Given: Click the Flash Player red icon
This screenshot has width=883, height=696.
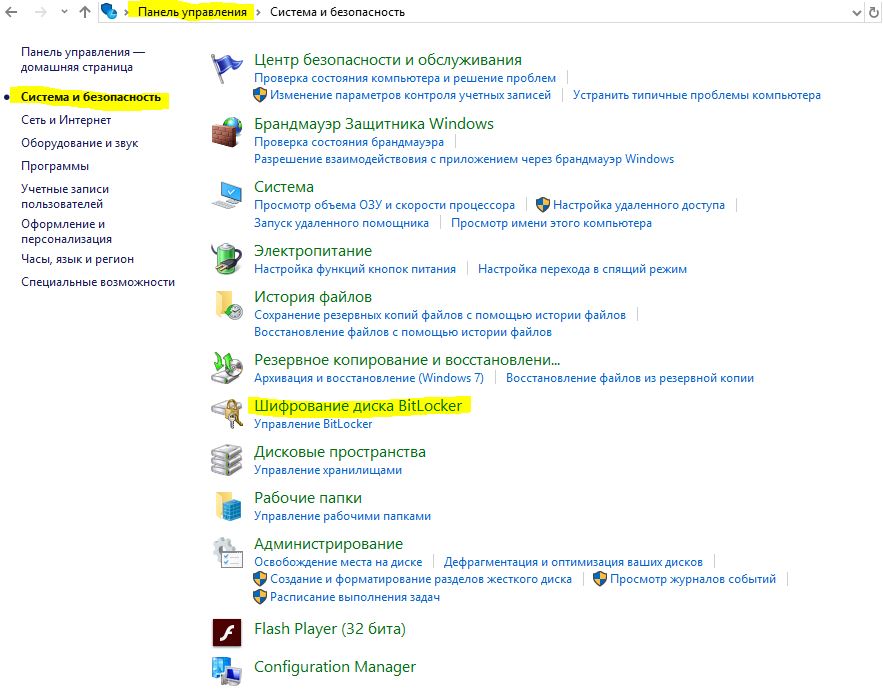Looking at the screenshot, I should coord(226,632).
